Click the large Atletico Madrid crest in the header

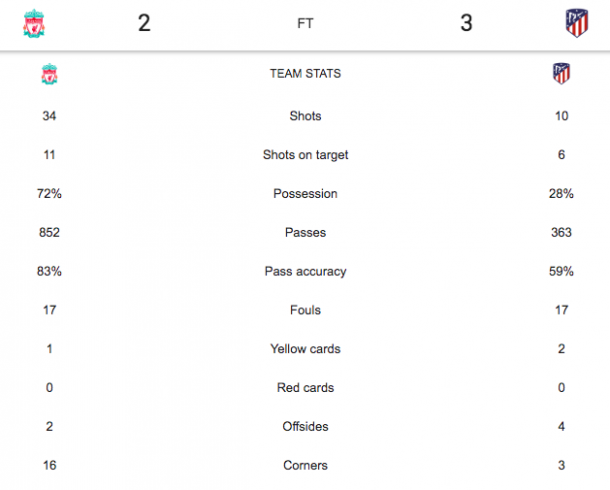pyautogui.click(x=577, y=23)
